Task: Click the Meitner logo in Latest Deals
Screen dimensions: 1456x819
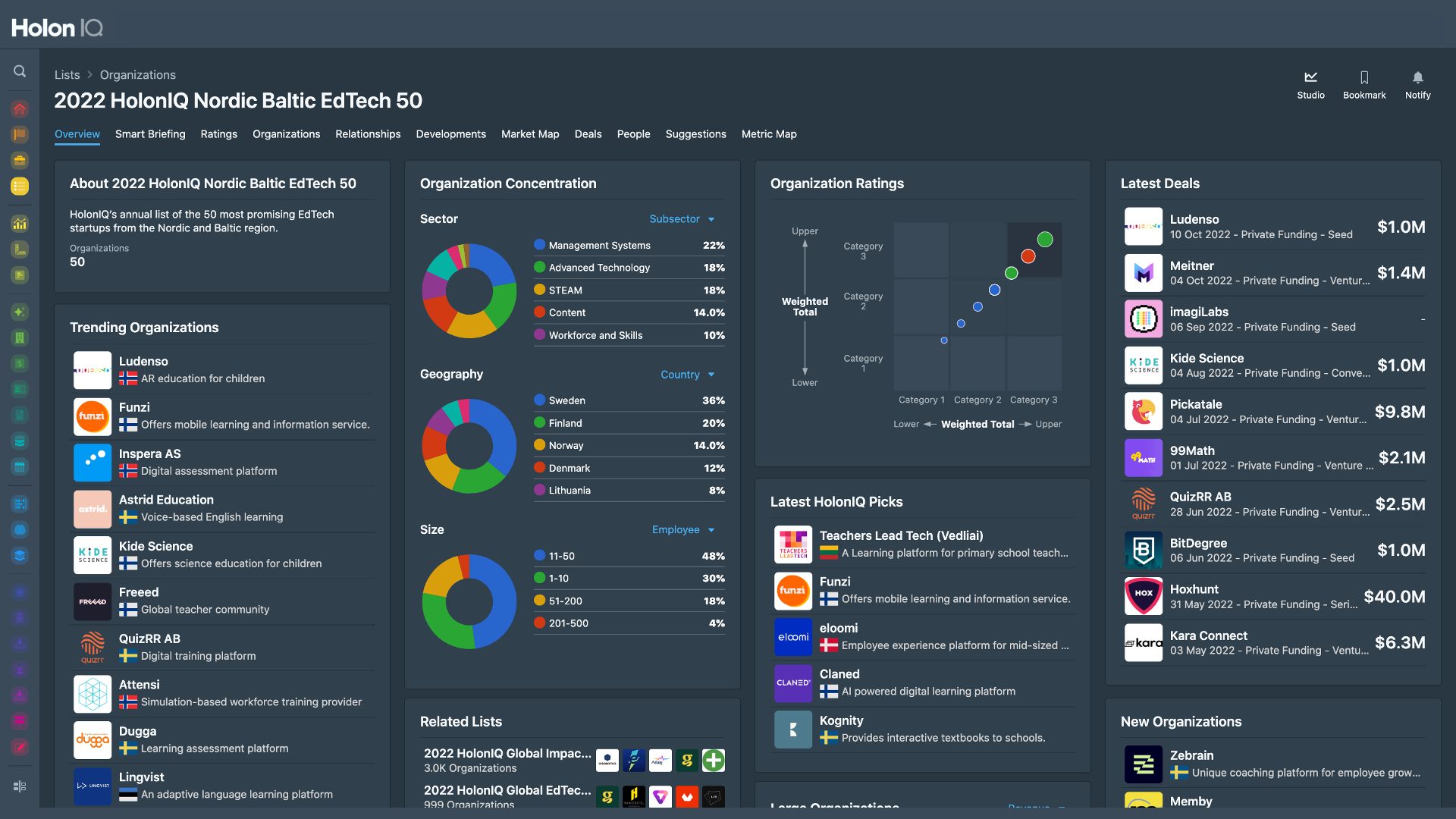Action: 1144,273
